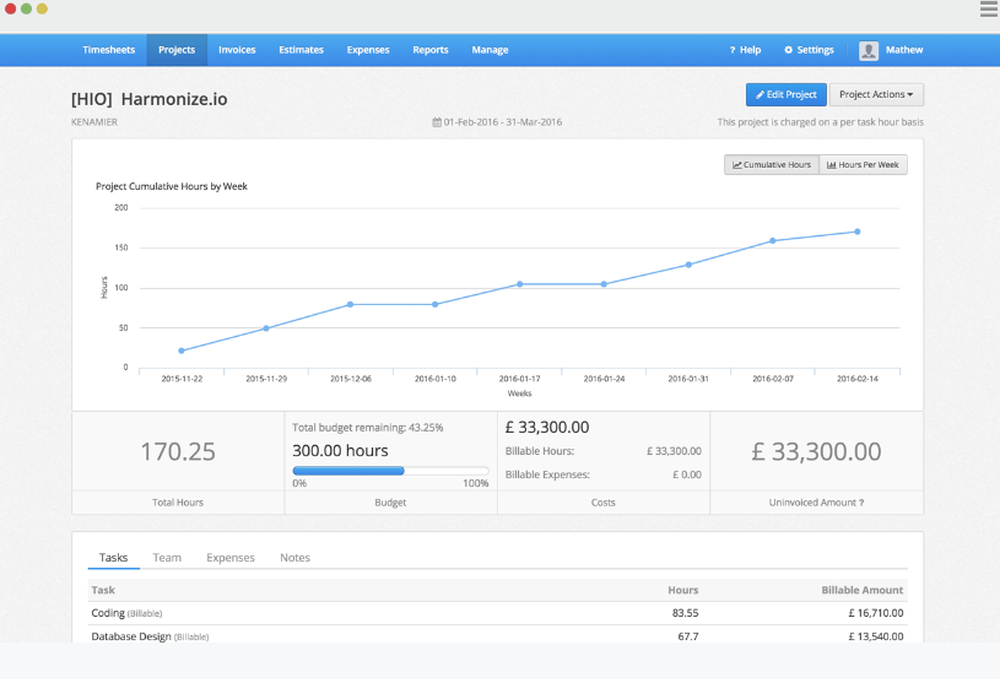The image size is (1000, 679).
Task: Click the 83.55 hours value
Action: [686, 613]
